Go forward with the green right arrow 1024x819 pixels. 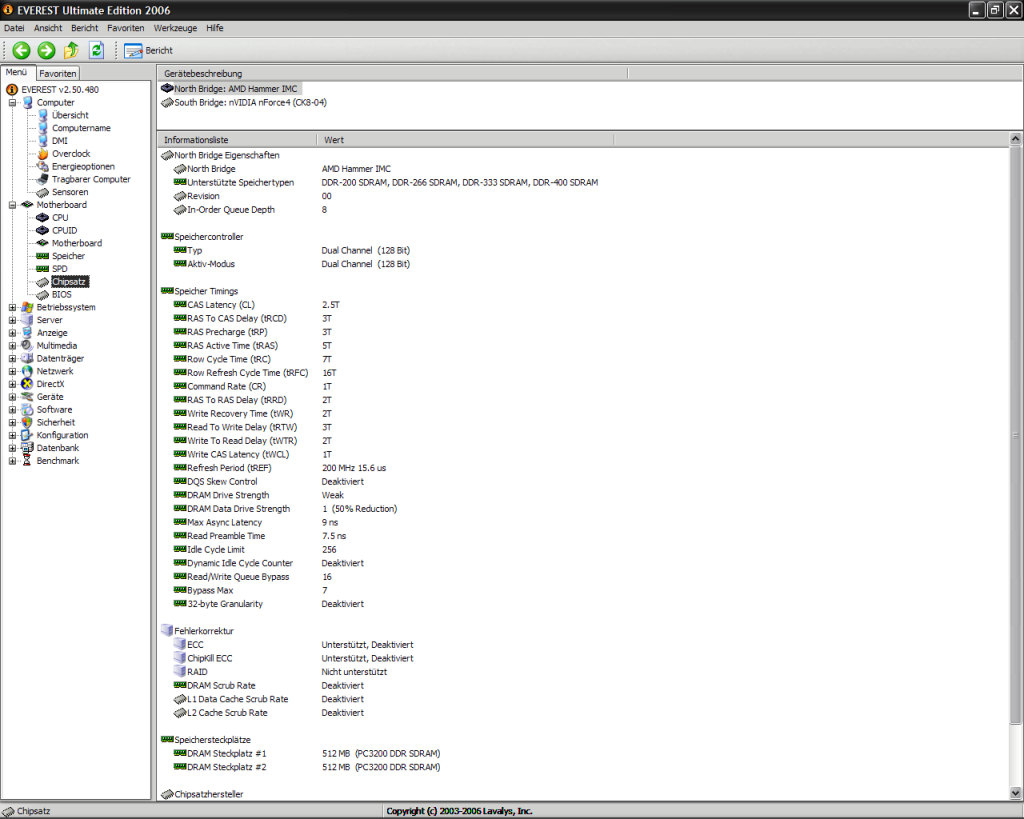click(x=46, y=50)
